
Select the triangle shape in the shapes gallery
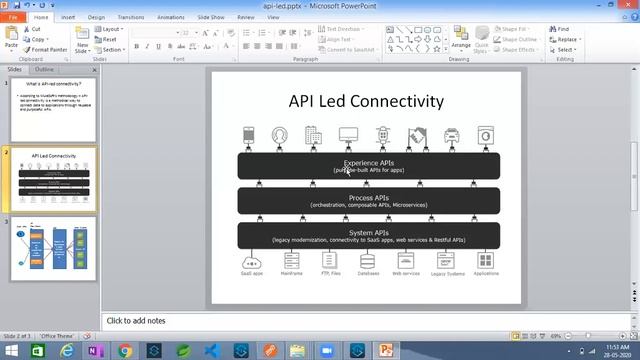pos(390,40)
